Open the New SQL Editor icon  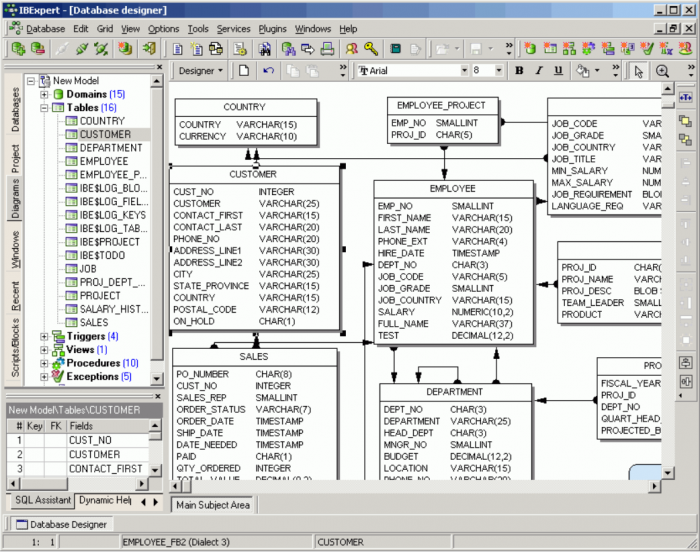(x=196, y=49)
